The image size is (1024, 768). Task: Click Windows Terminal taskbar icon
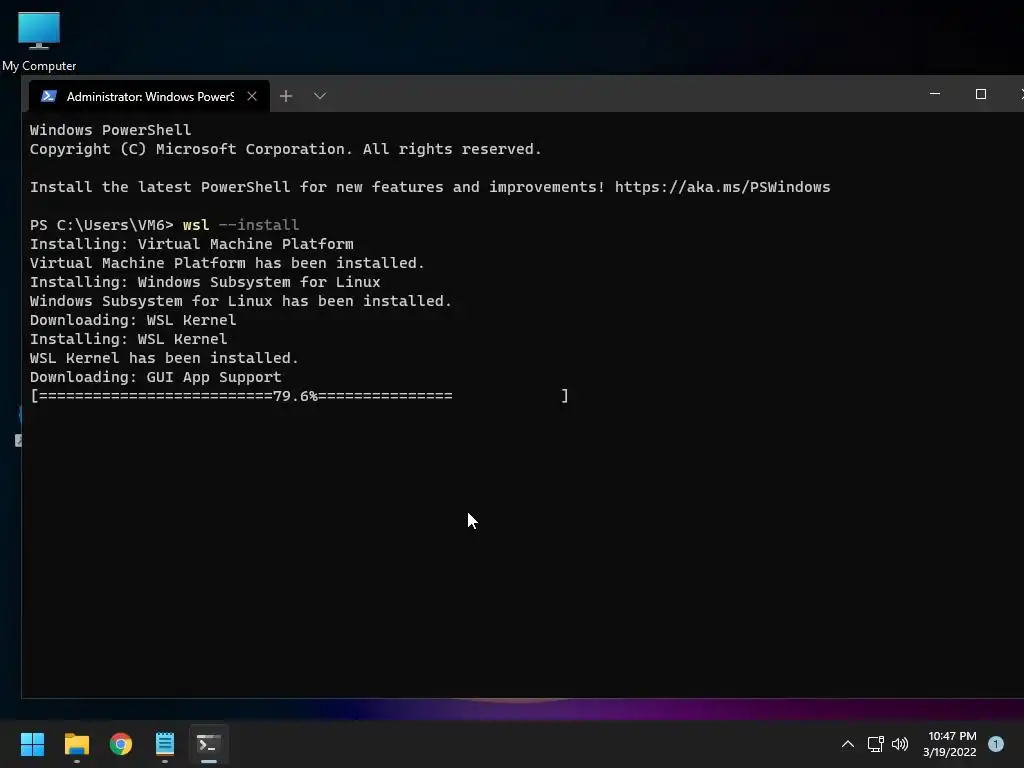click(209, 744)
